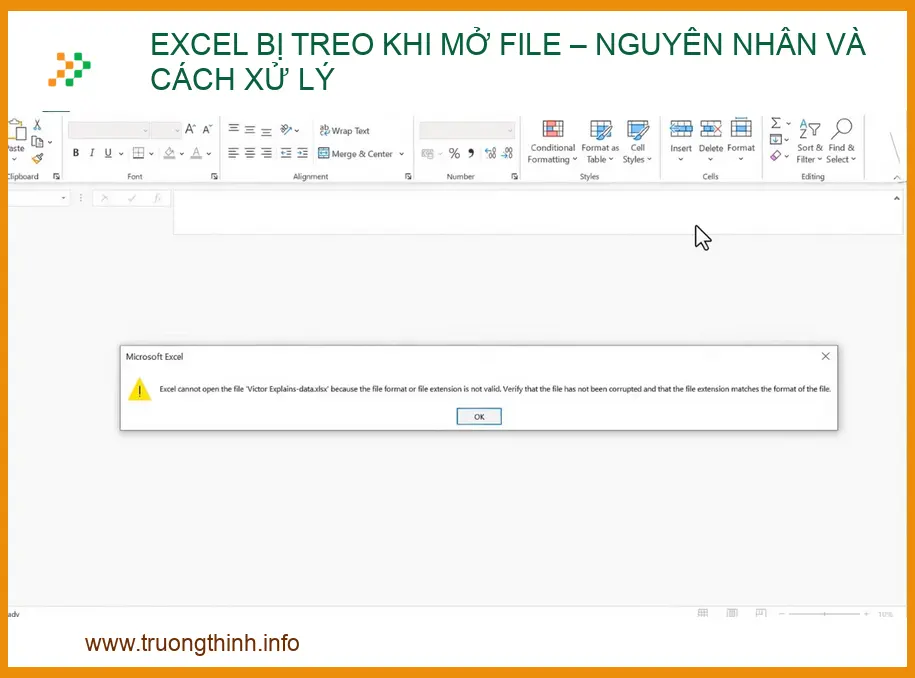Toggle Wrap Text
The width and height of the screenshot is (915, 678).
[x=344, y=131]
